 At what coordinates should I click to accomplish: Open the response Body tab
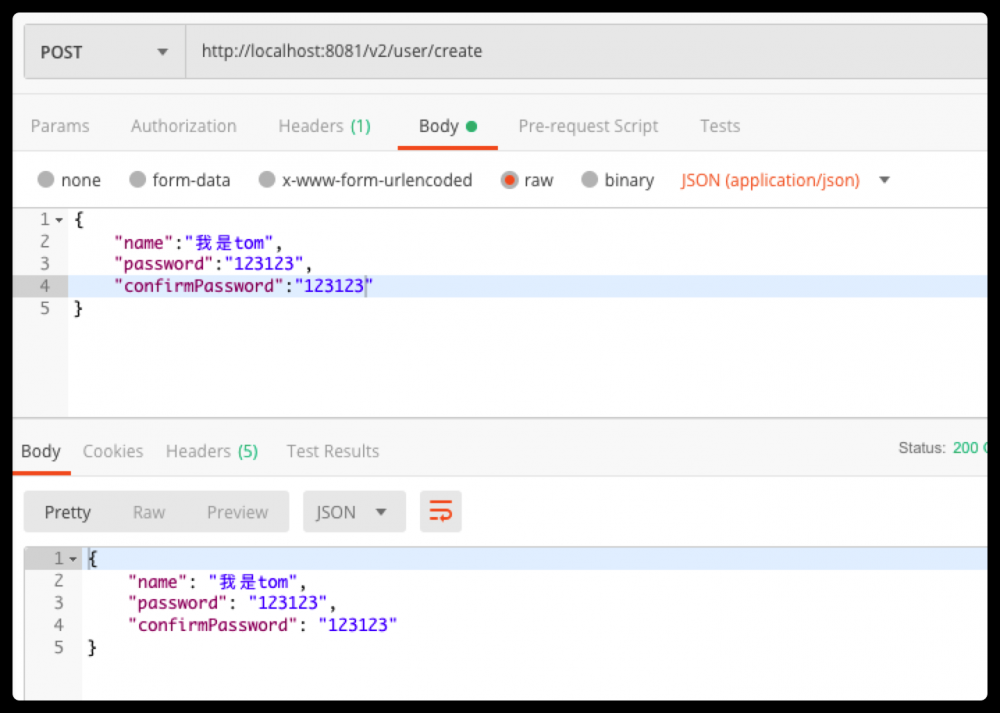pos(41,452)
